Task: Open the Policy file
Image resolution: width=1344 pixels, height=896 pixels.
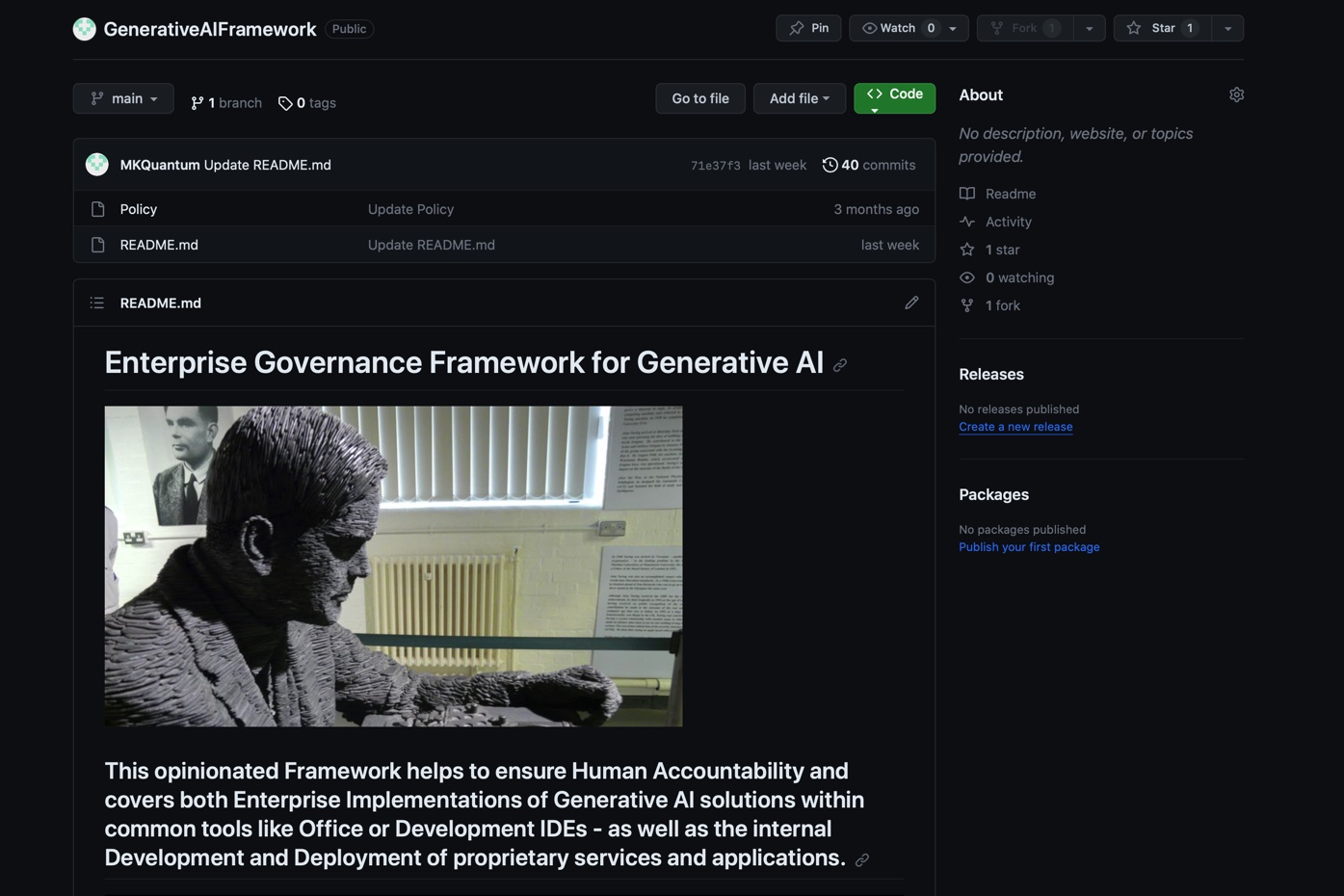Action: pos(137,209)
